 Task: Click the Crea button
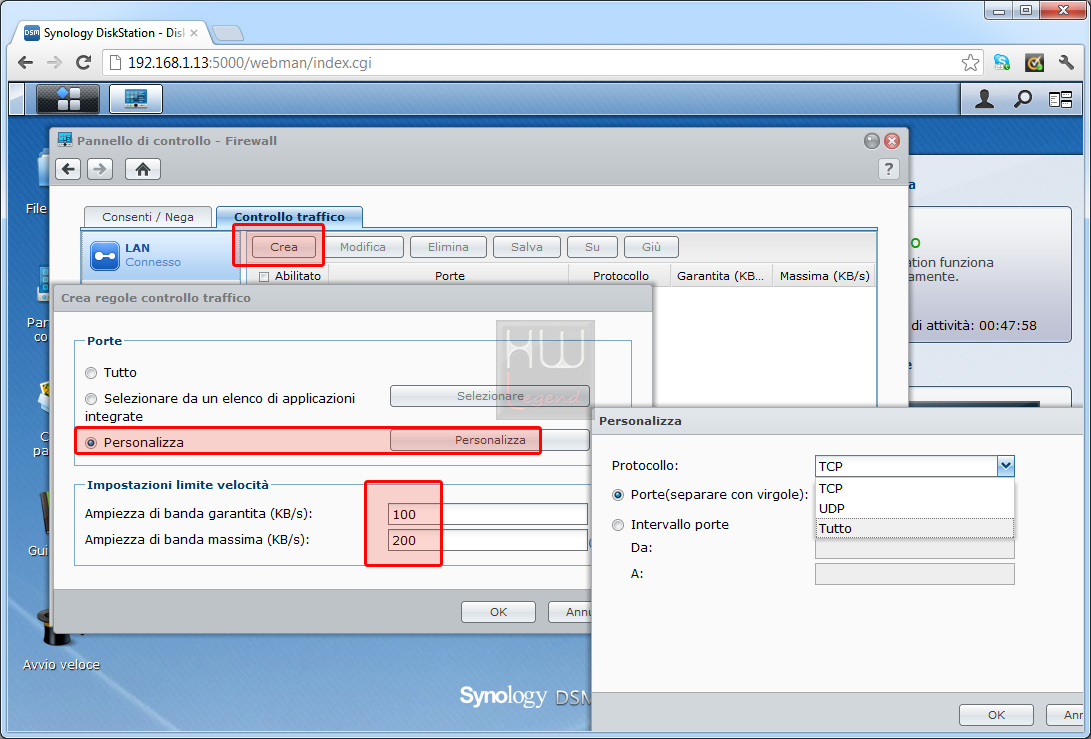[x=284, y=247]
